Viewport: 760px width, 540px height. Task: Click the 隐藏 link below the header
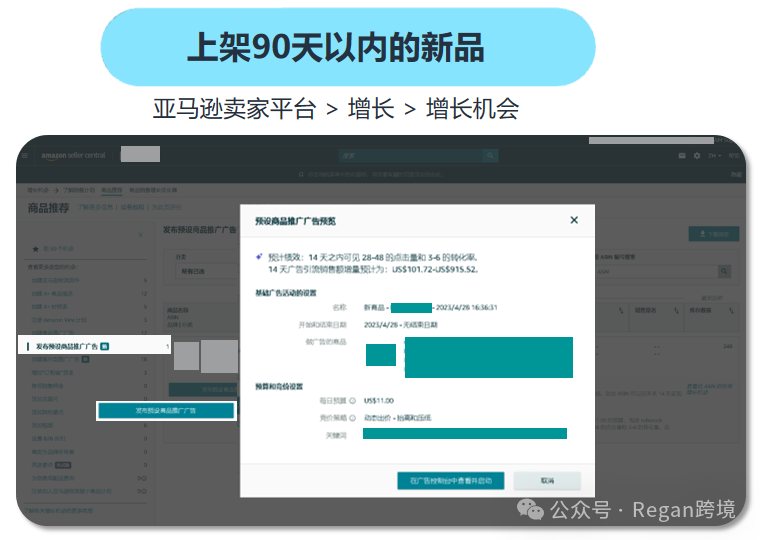click(x=736, y=175)
